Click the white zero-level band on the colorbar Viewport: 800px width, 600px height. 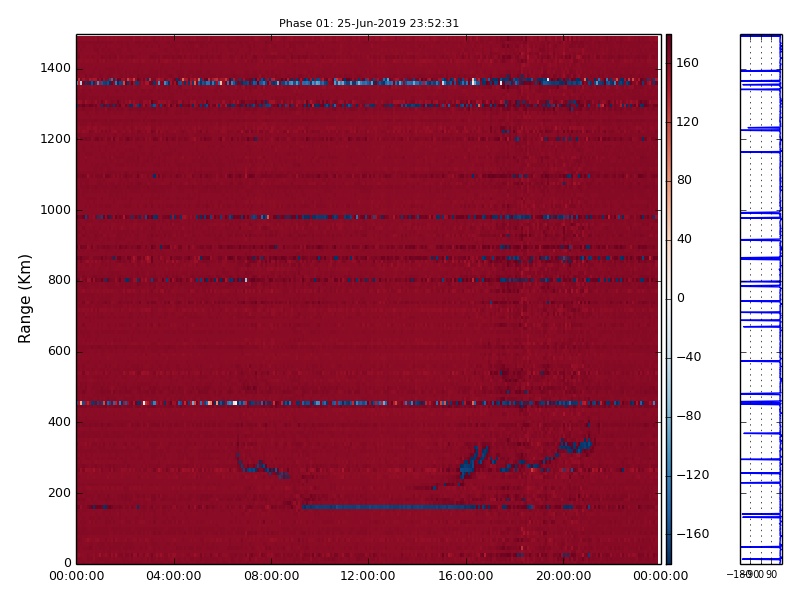point(668,299)
